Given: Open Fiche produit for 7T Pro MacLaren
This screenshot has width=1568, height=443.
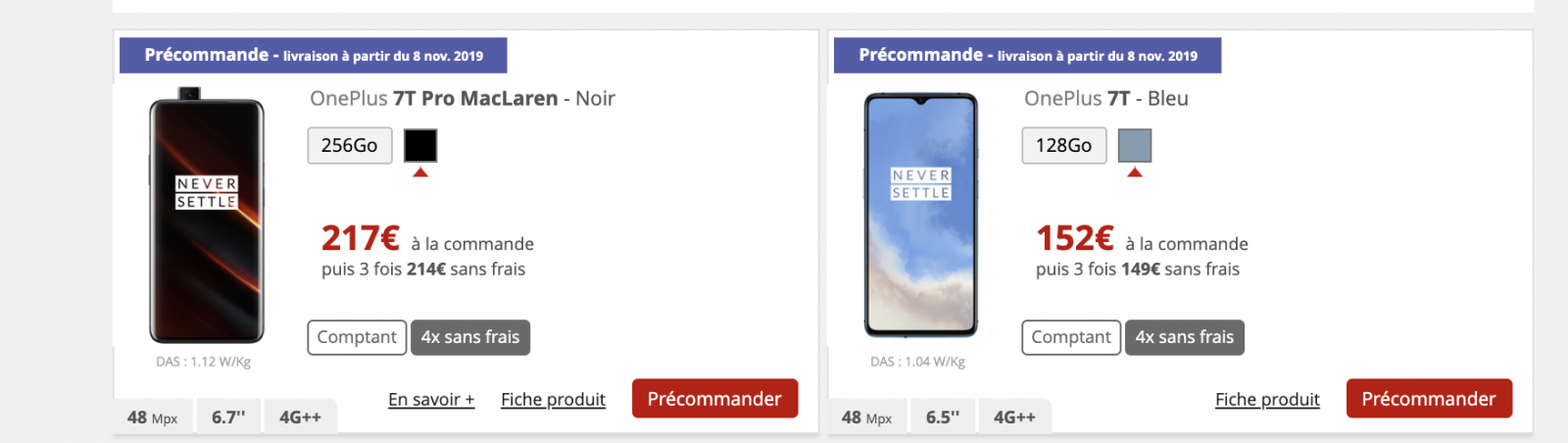Looking at the screenshot, I should point(553,400).
